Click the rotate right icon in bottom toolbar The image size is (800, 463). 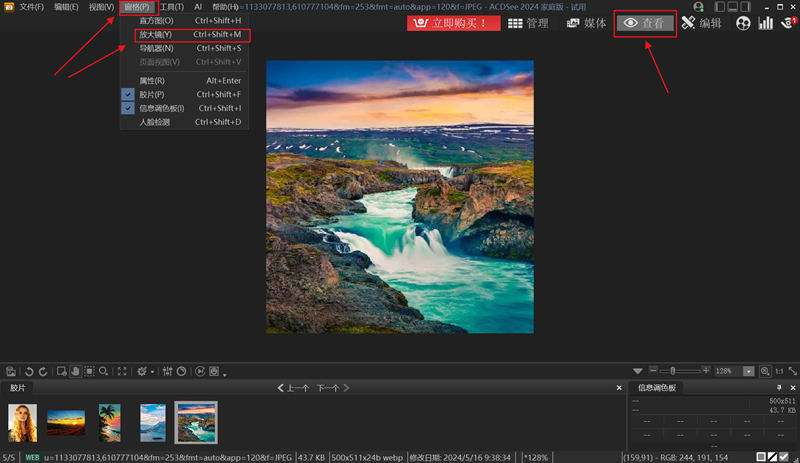pos(42,371)
